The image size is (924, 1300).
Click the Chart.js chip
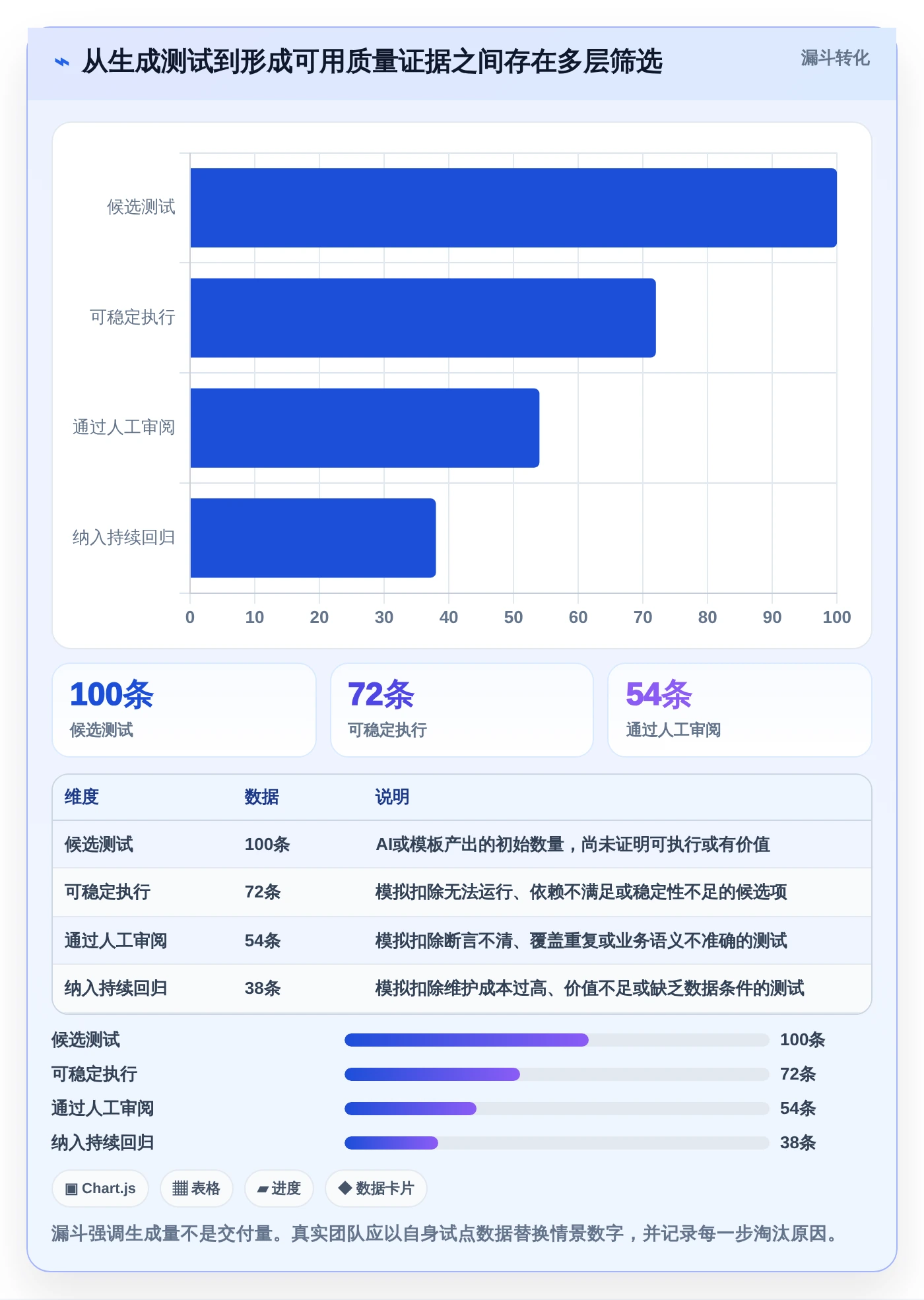coord(100,1188)
